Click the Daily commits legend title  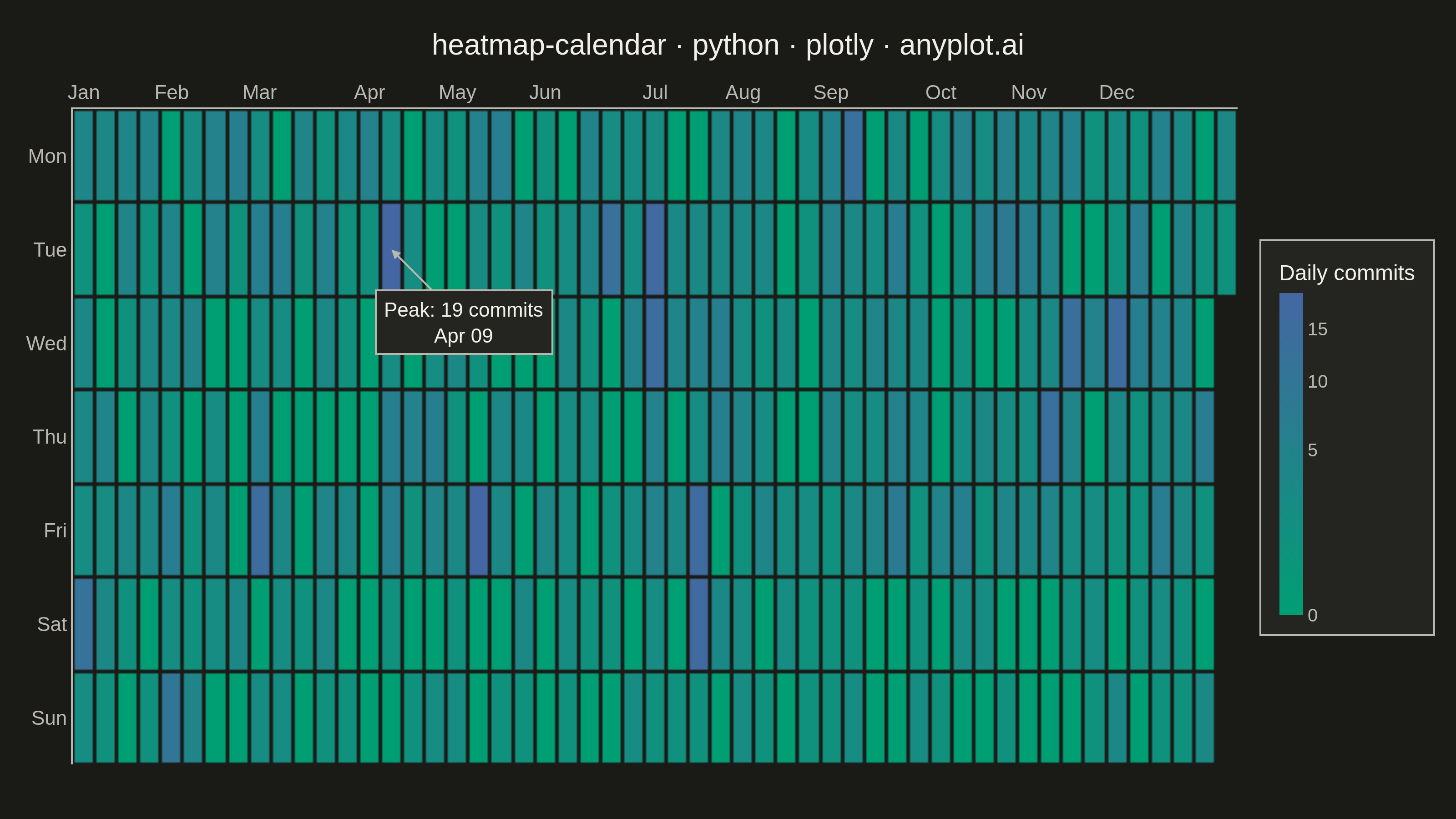pos(1346,273)
